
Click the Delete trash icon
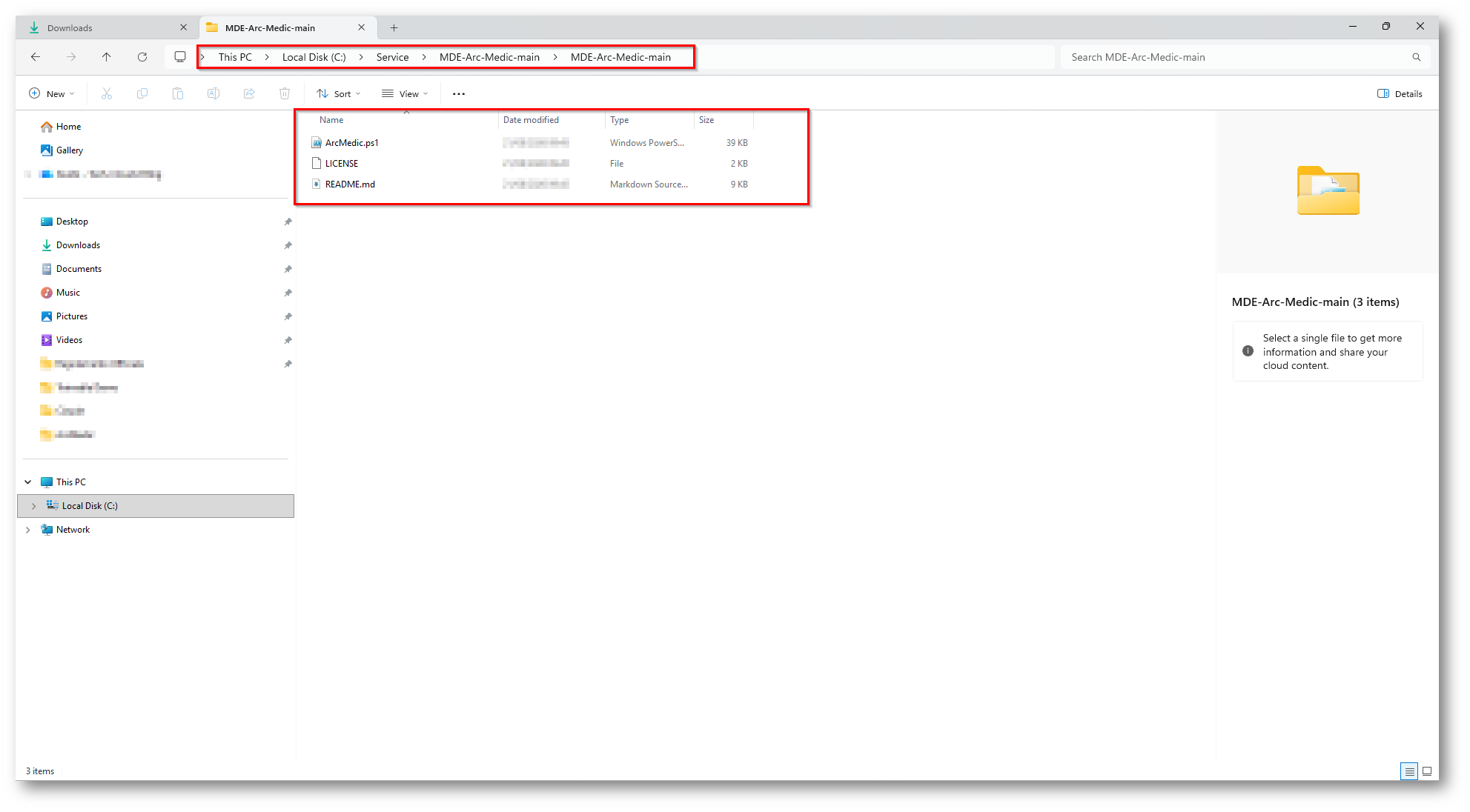tap(285, 93)
